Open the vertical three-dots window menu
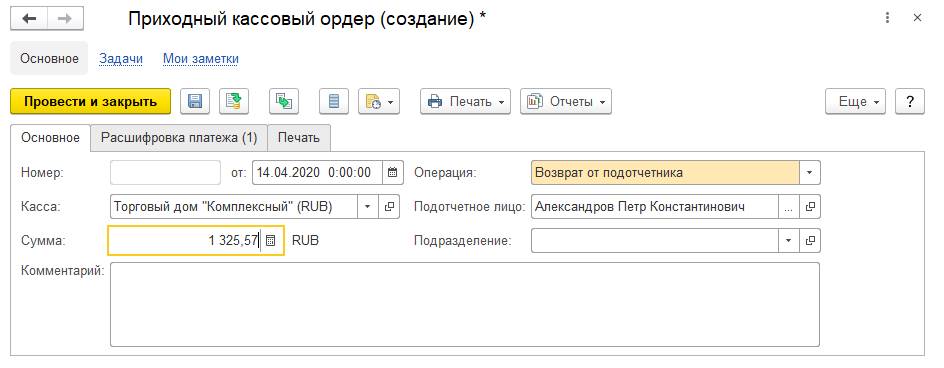Image resolution: width=944 pixels, height=368 pixels. (887, 18)
